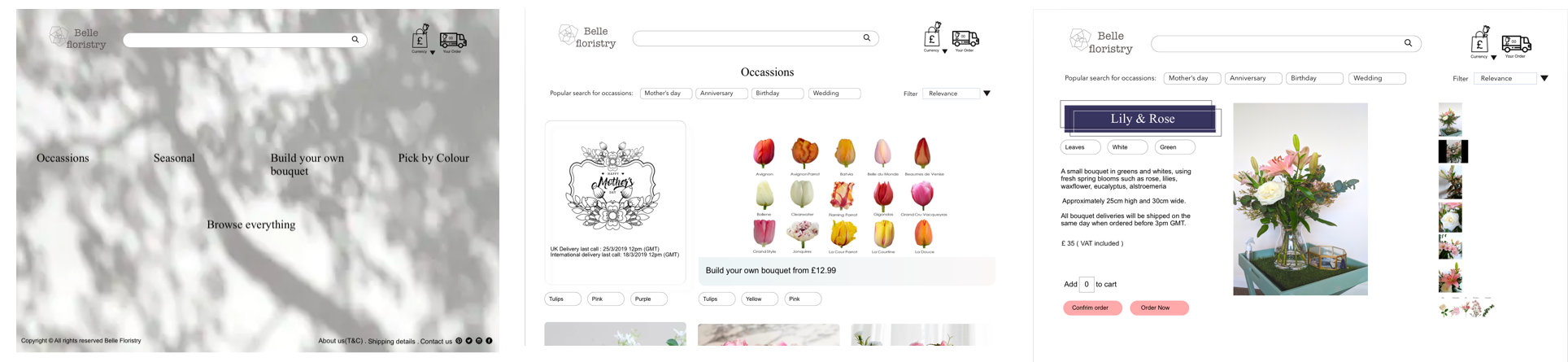Click the Currency pound icon on the home page
This screenshot has width=1568, height=362.
tap(420, 37)
